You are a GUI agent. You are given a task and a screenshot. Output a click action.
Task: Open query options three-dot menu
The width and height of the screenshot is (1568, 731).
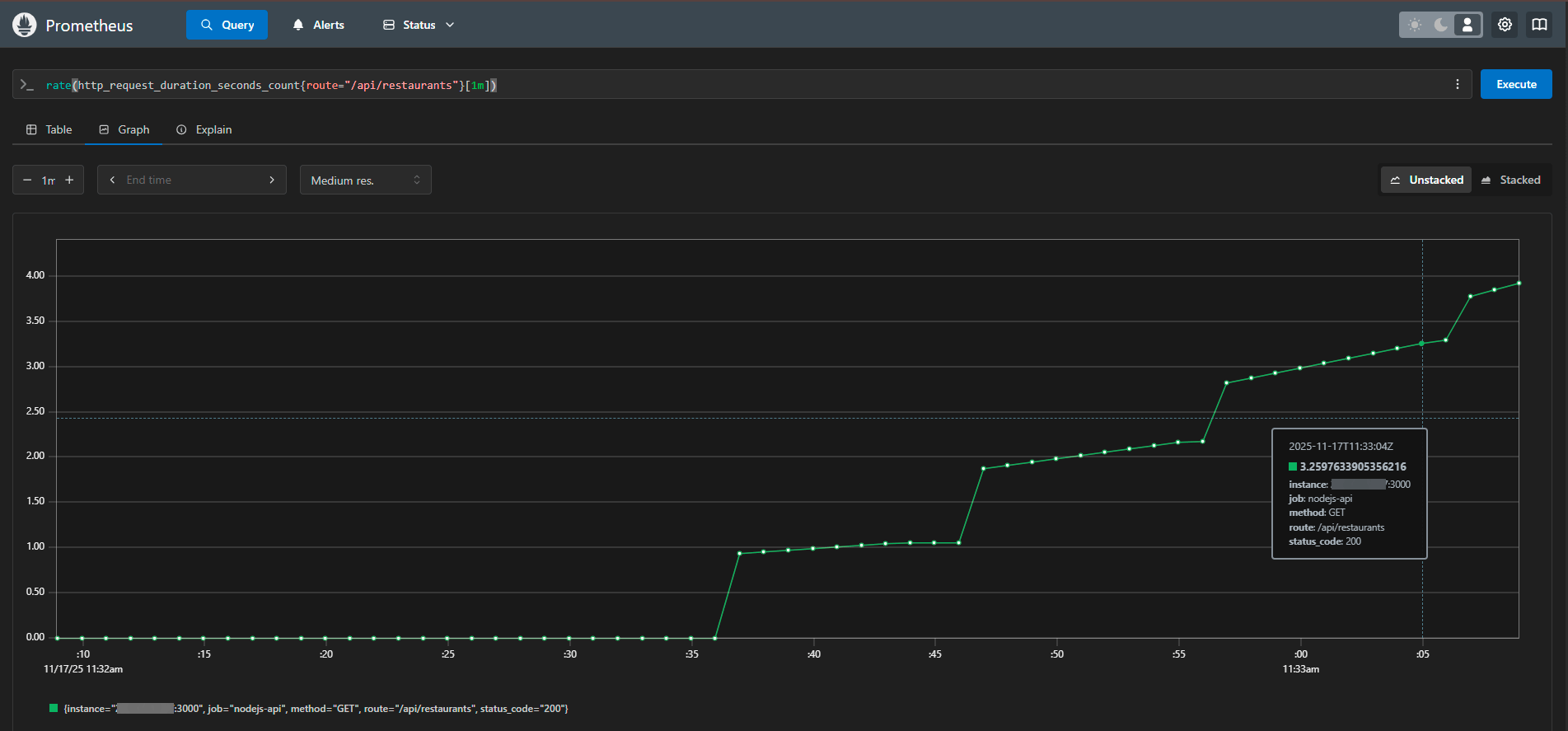point(1457,84)
